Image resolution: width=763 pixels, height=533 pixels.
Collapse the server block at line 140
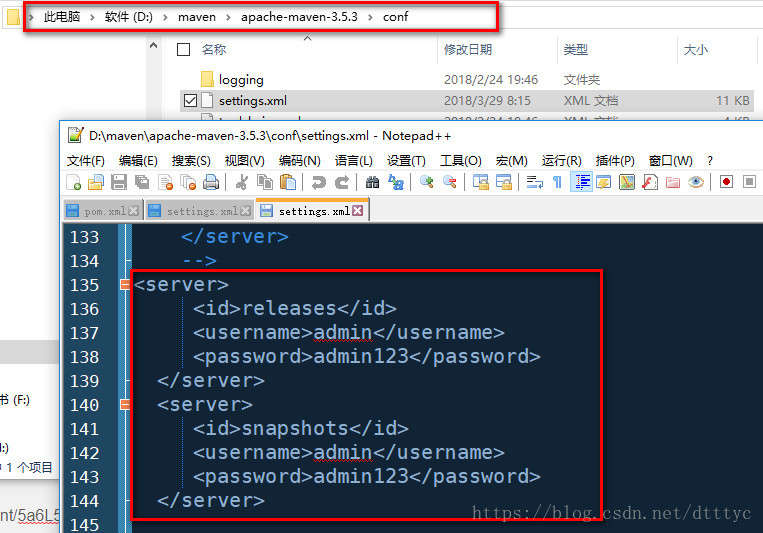125,404
